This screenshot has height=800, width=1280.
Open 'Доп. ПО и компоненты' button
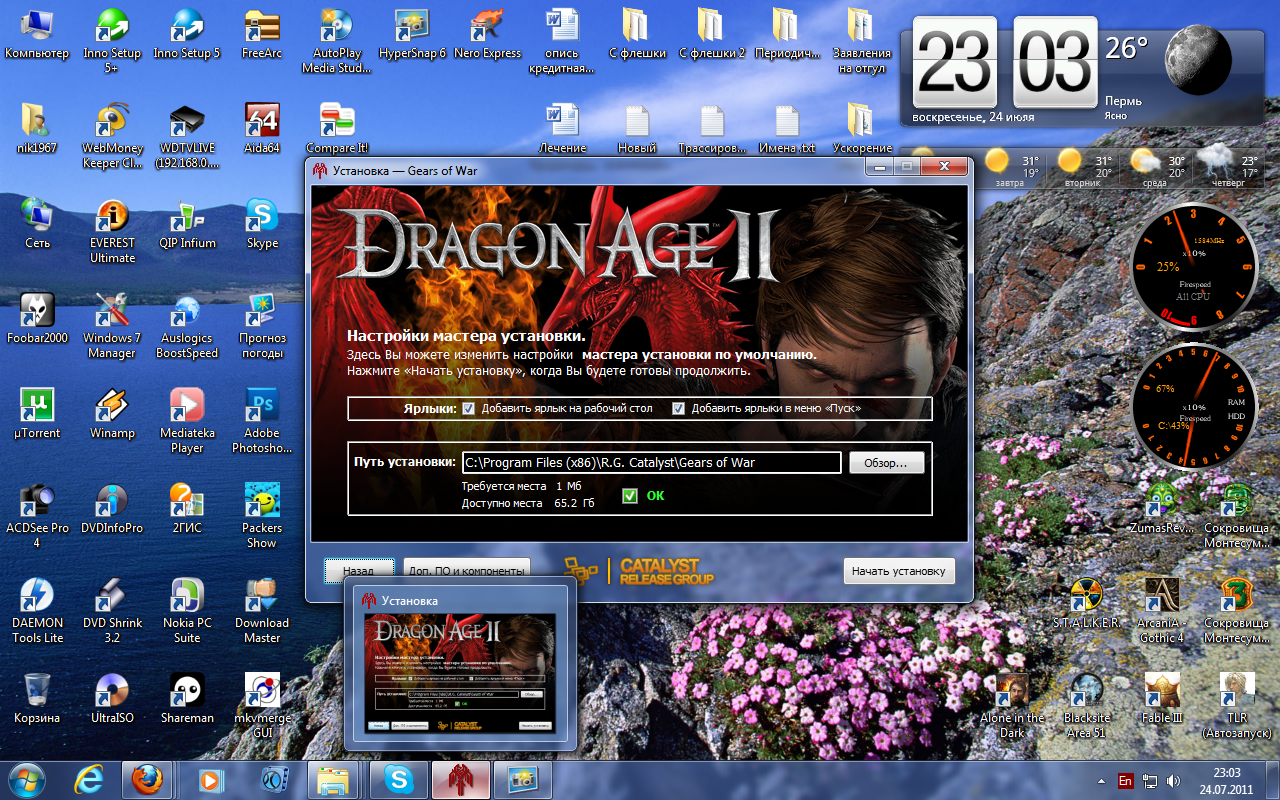pos(466,571)
